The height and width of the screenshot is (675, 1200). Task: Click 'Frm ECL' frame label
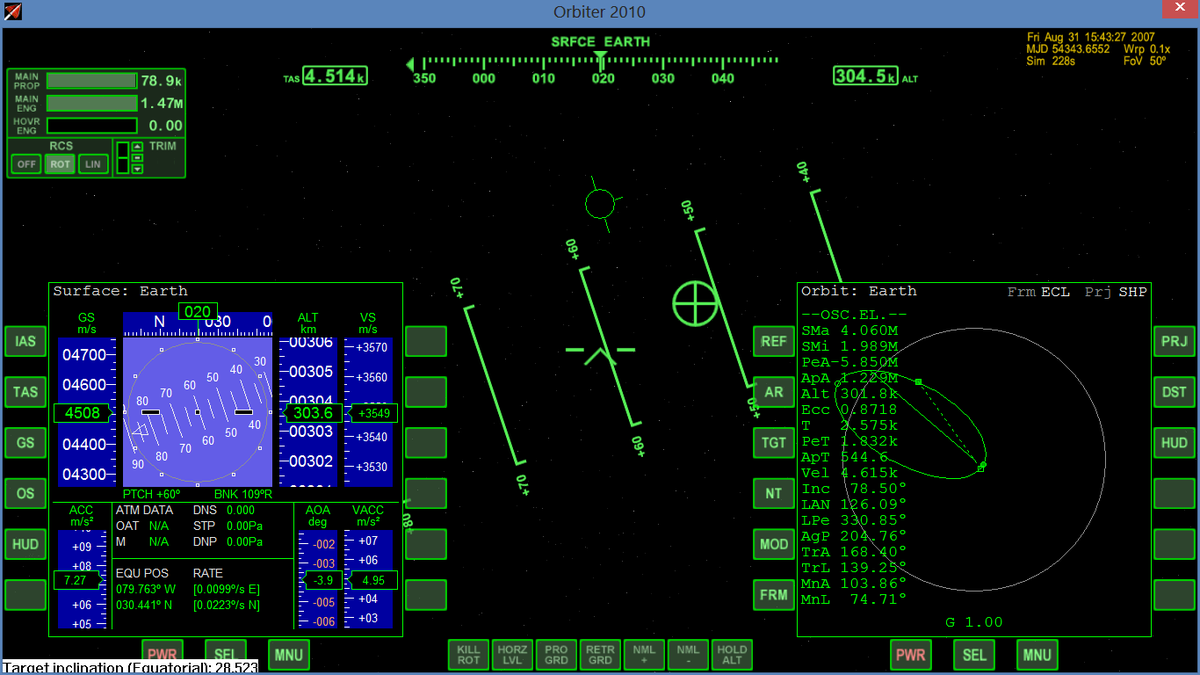pyautogui.click(x=1038, y=291)
